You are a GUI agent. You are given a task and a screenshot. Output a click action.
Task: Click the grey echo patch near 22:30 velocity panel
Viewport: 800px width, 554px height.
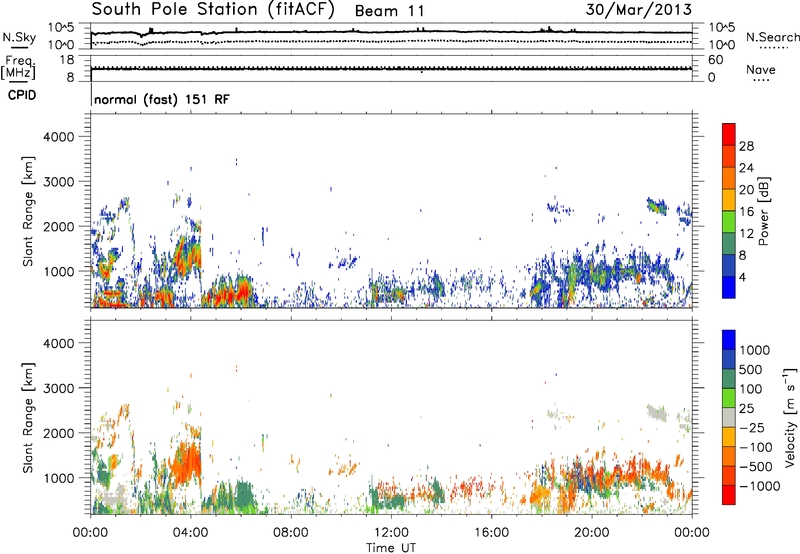click(657, 412)
